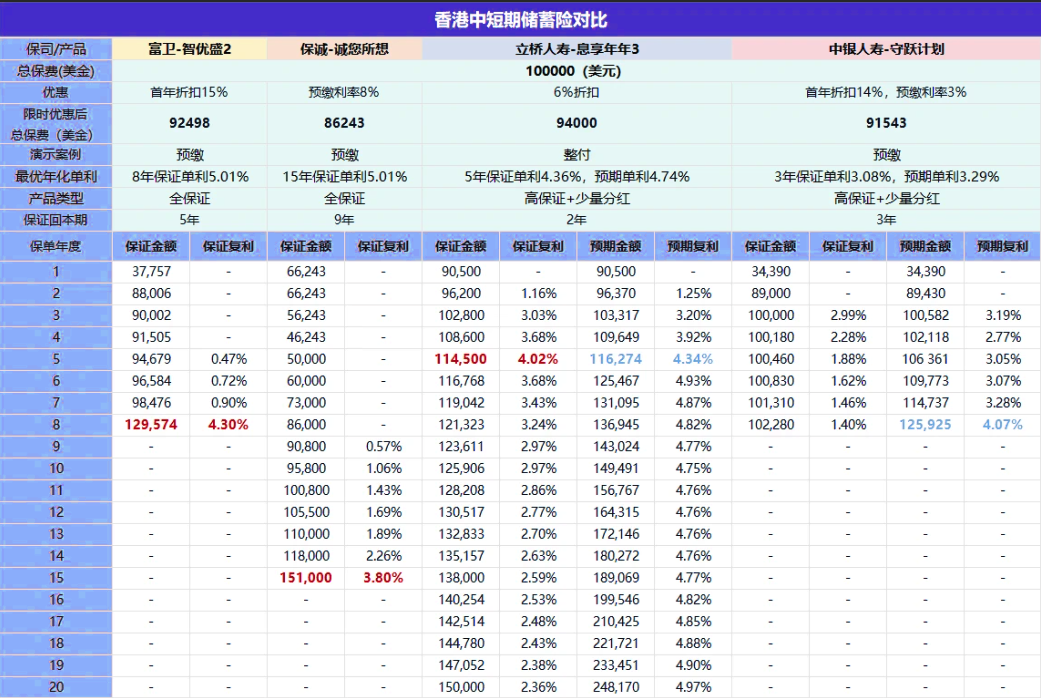Click the value 73,000 in year 7
Image resolution: width=1041 pixels, height=698 pixels.
click(306, 403)
